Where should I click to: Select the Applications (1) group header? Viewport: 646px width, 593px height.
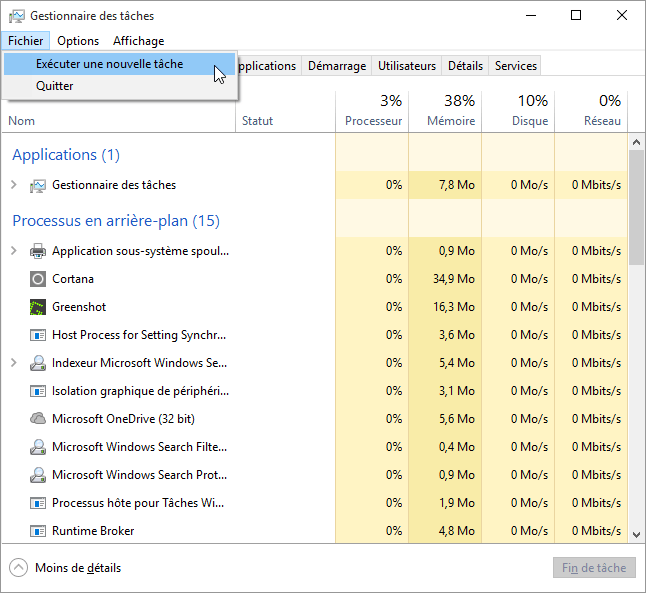(66, 155)
